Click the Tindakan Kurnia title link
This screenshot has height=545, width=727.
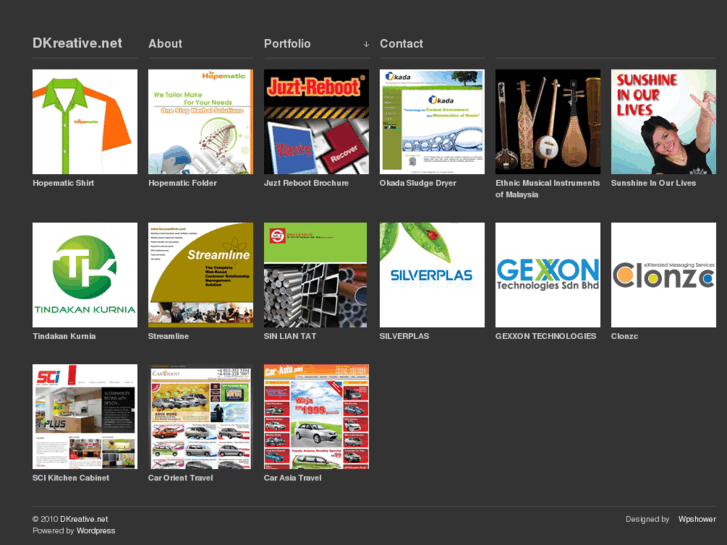coord(64,336)
